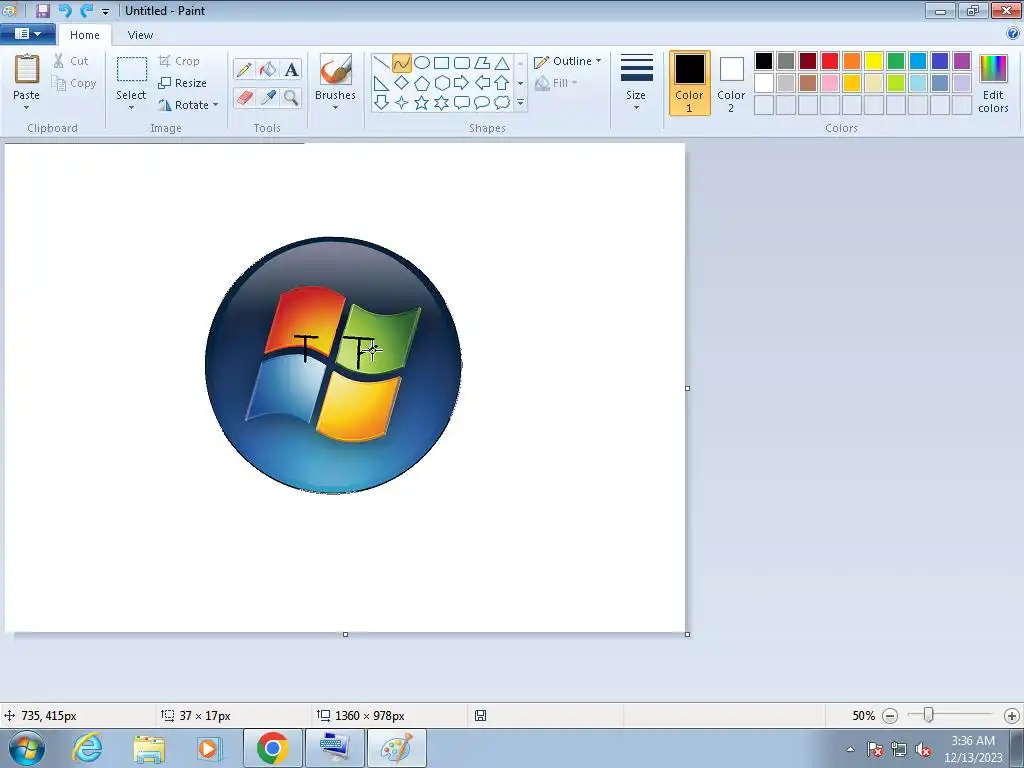Undo the last stroke
This screenshot has height=768, width=1024.
[65, 10]
